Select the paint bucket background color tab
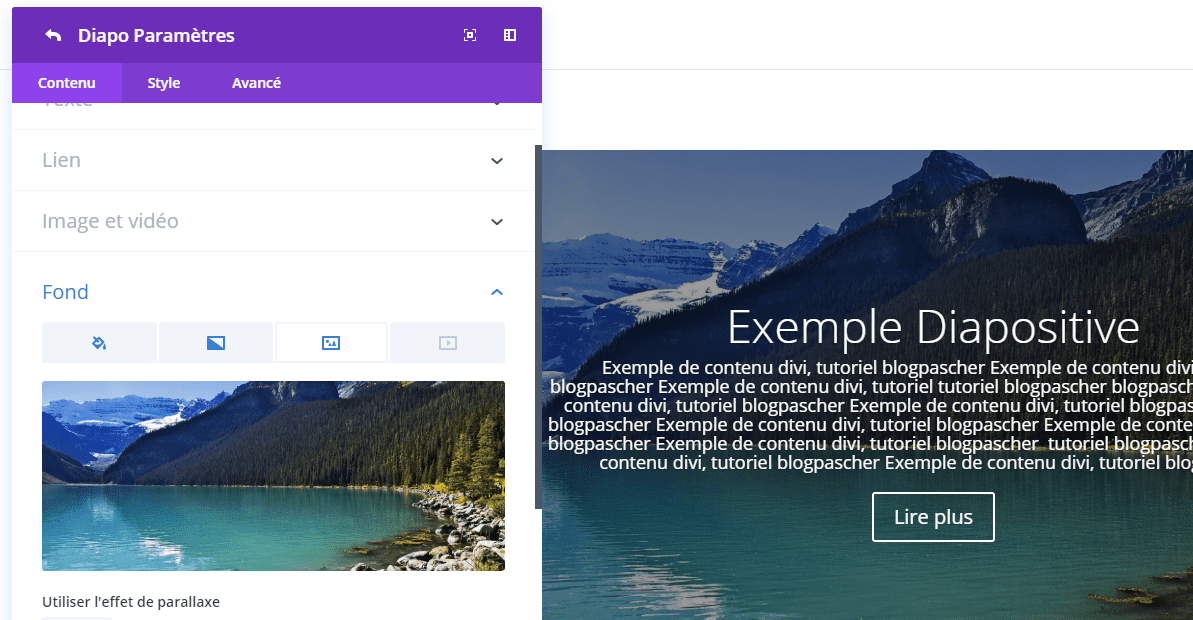The height and width of the screenshot is (620, 1193). click(x=99, y=343)
